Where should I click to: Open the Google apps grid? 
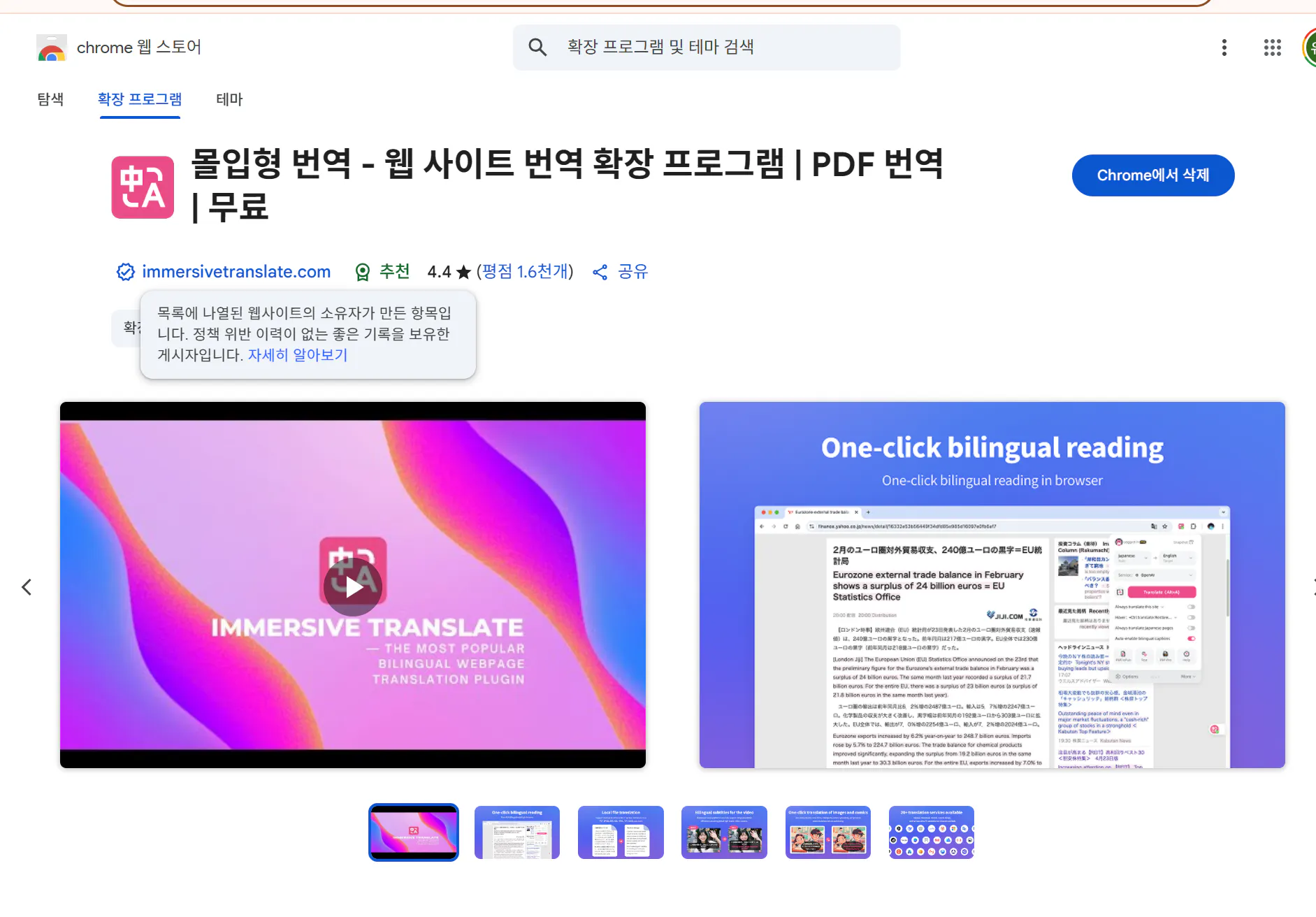click(1272, 48)
